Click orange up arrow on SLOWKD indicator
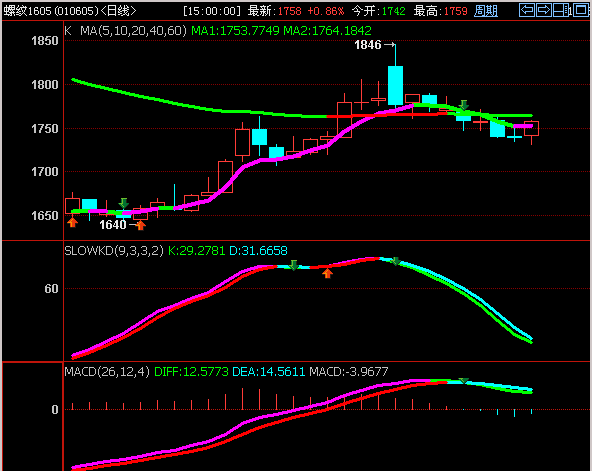The height and width of the screenshot is (471, 592). click(x=327, y=274)
